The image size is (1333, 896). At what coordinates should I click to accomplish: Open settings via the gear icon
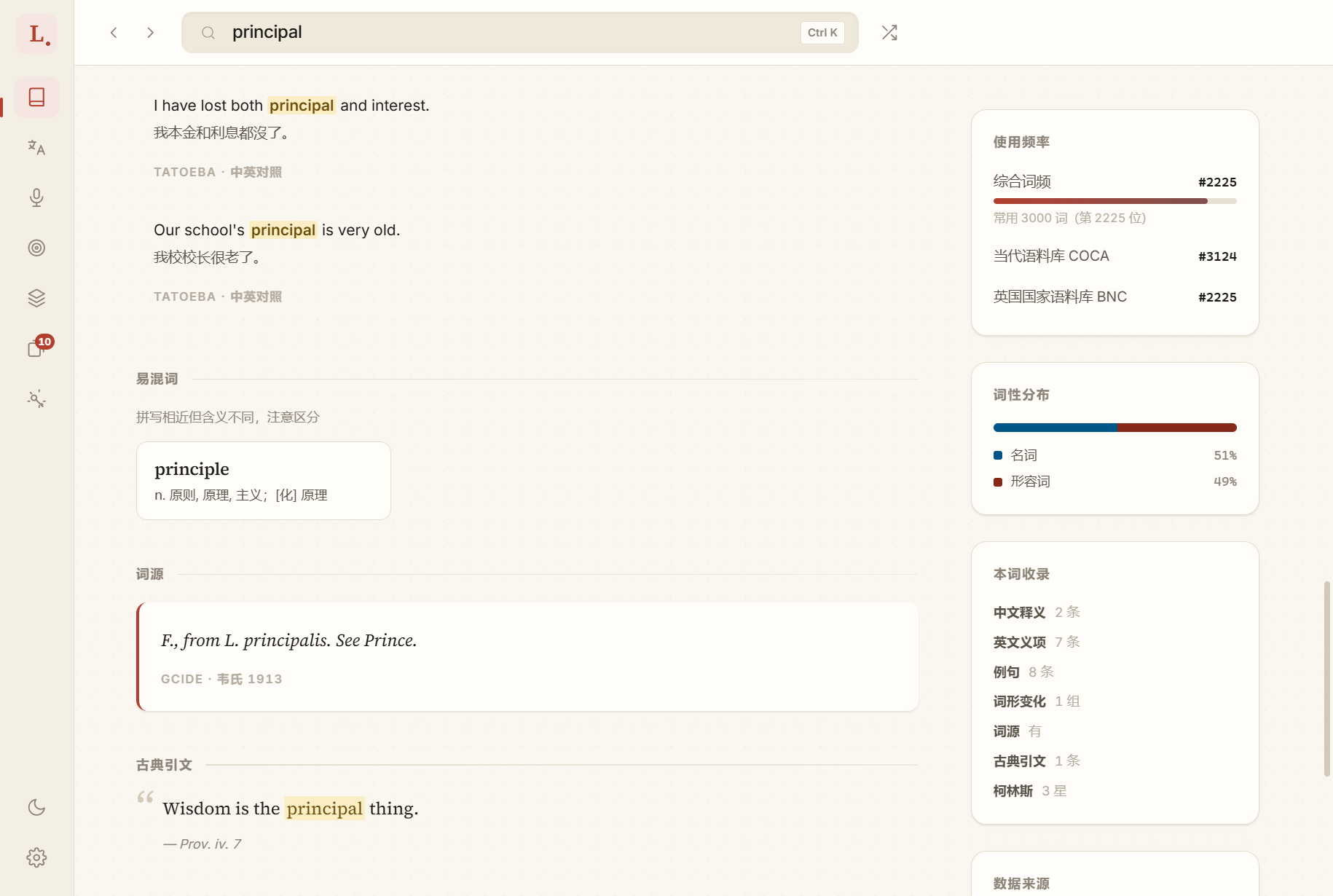coord(36,857)
